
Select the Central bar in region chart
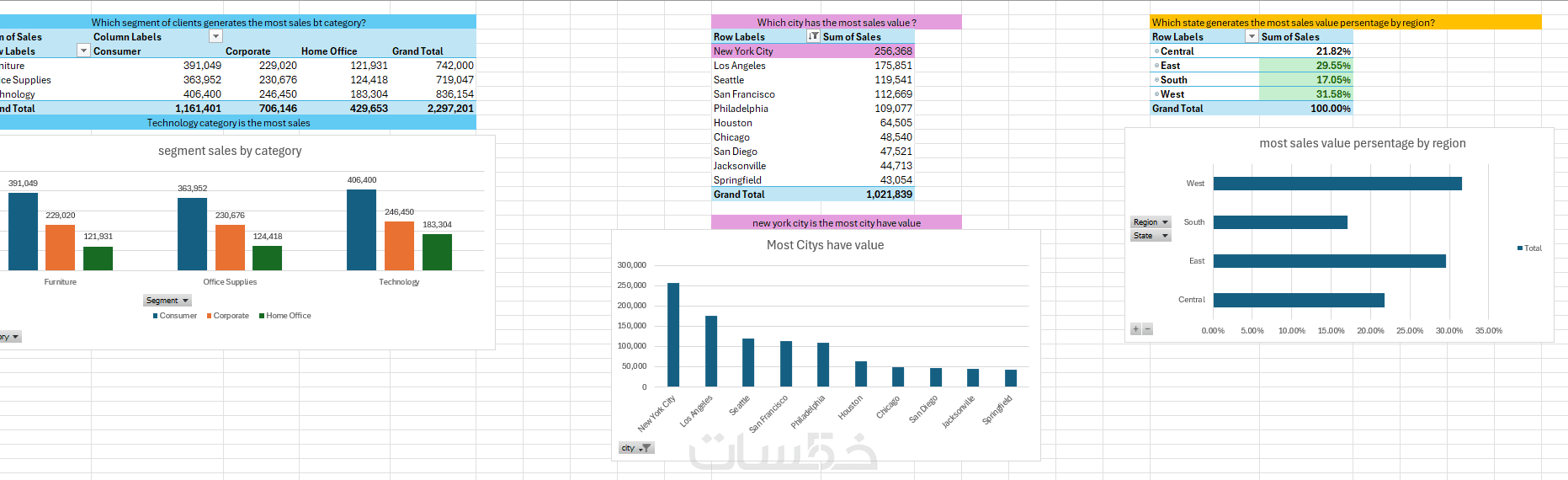1299,300
